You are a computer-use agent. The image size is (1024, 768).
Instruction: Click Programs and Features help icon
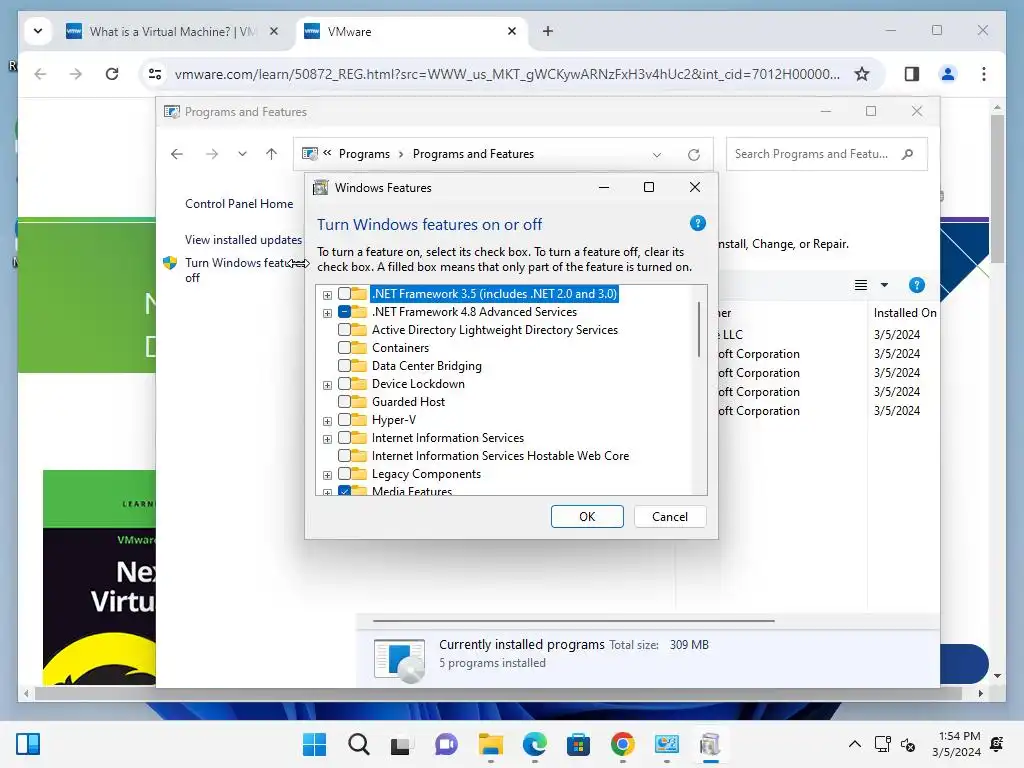click(916, 285)
